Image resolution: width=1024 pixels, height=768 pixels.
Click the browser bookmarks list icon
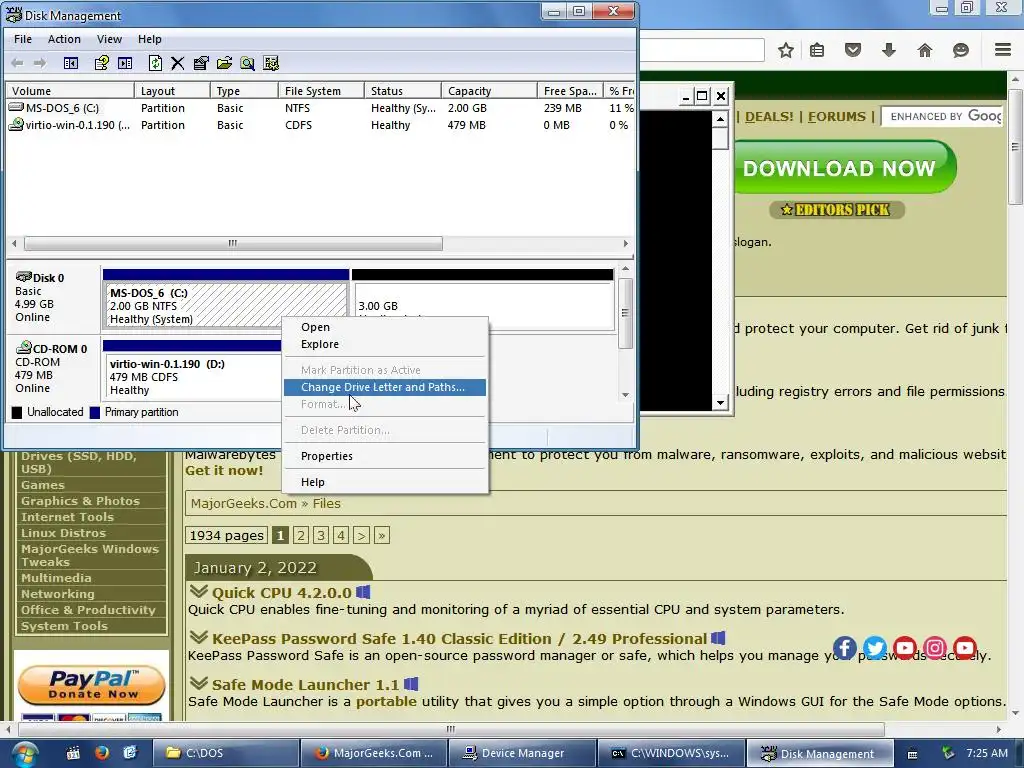(x=817, y=50)
